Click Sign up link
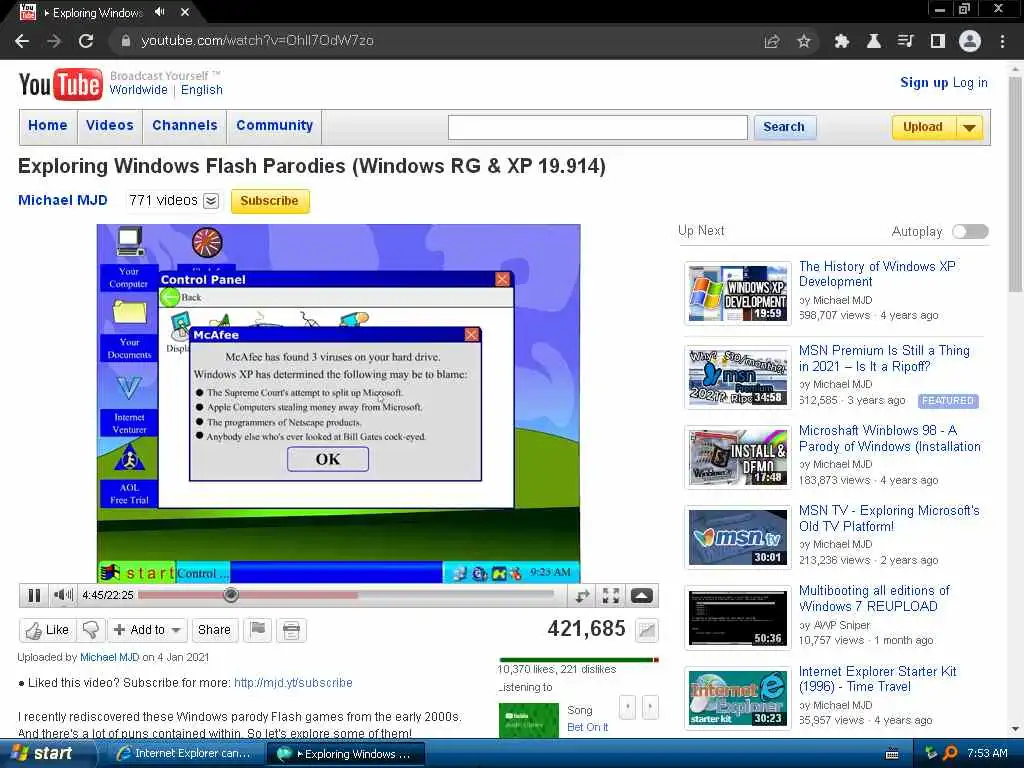 point(923,82)
